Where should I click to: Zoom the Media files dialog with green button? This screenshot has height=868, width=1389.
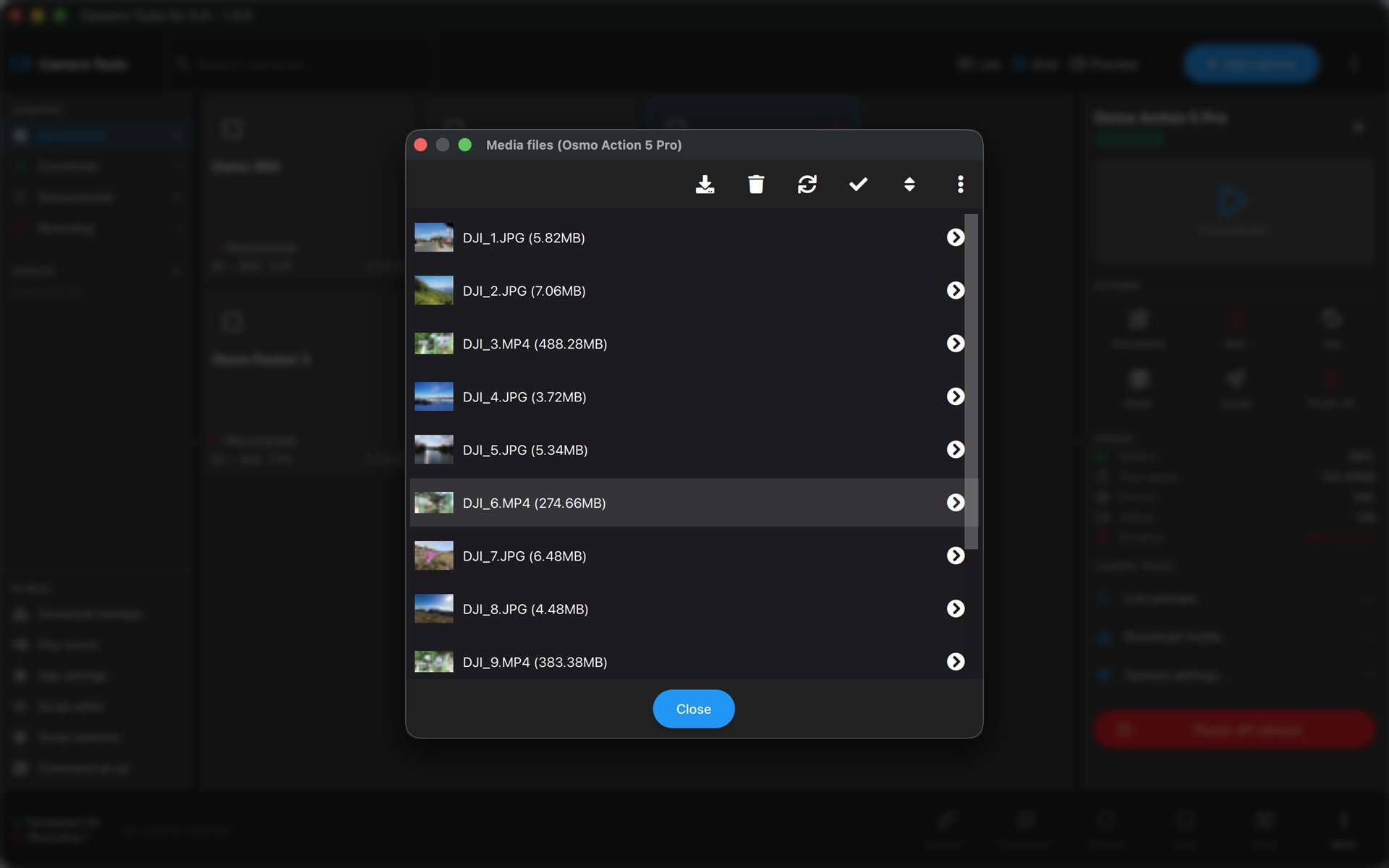click(465, 145)
